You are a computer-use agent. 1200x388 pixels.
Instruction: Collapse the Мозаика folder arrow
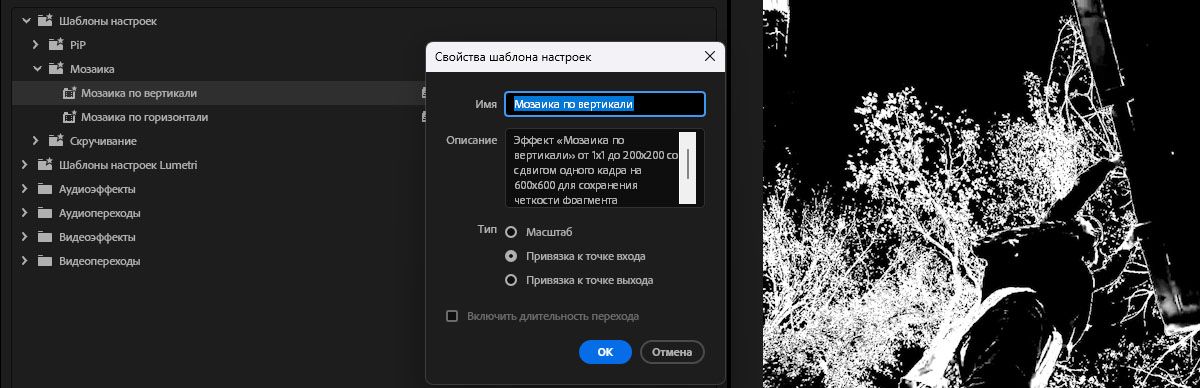tap(37, 69)
